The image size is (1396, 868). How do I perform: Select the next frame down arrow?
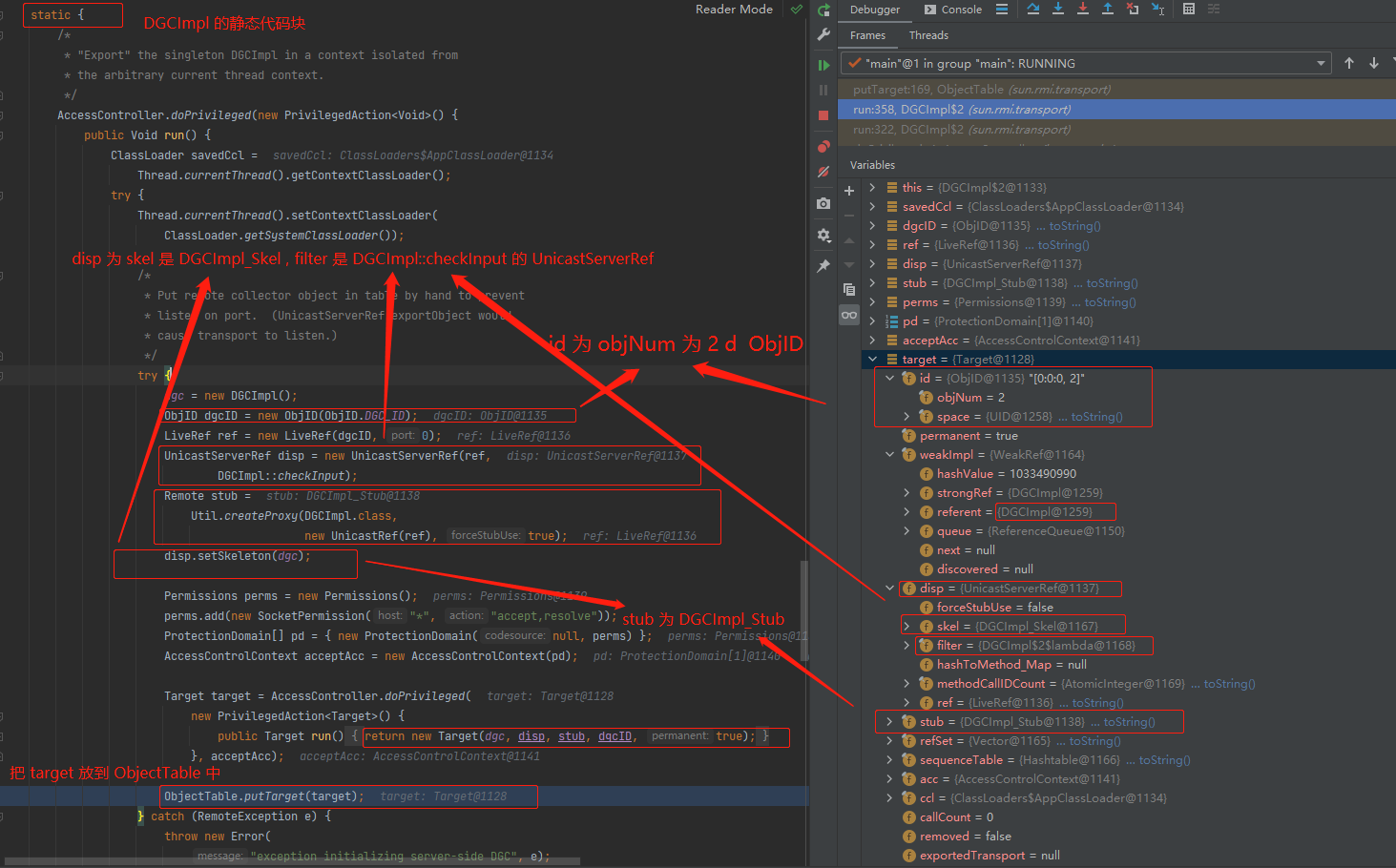(x=1374, y=63)
